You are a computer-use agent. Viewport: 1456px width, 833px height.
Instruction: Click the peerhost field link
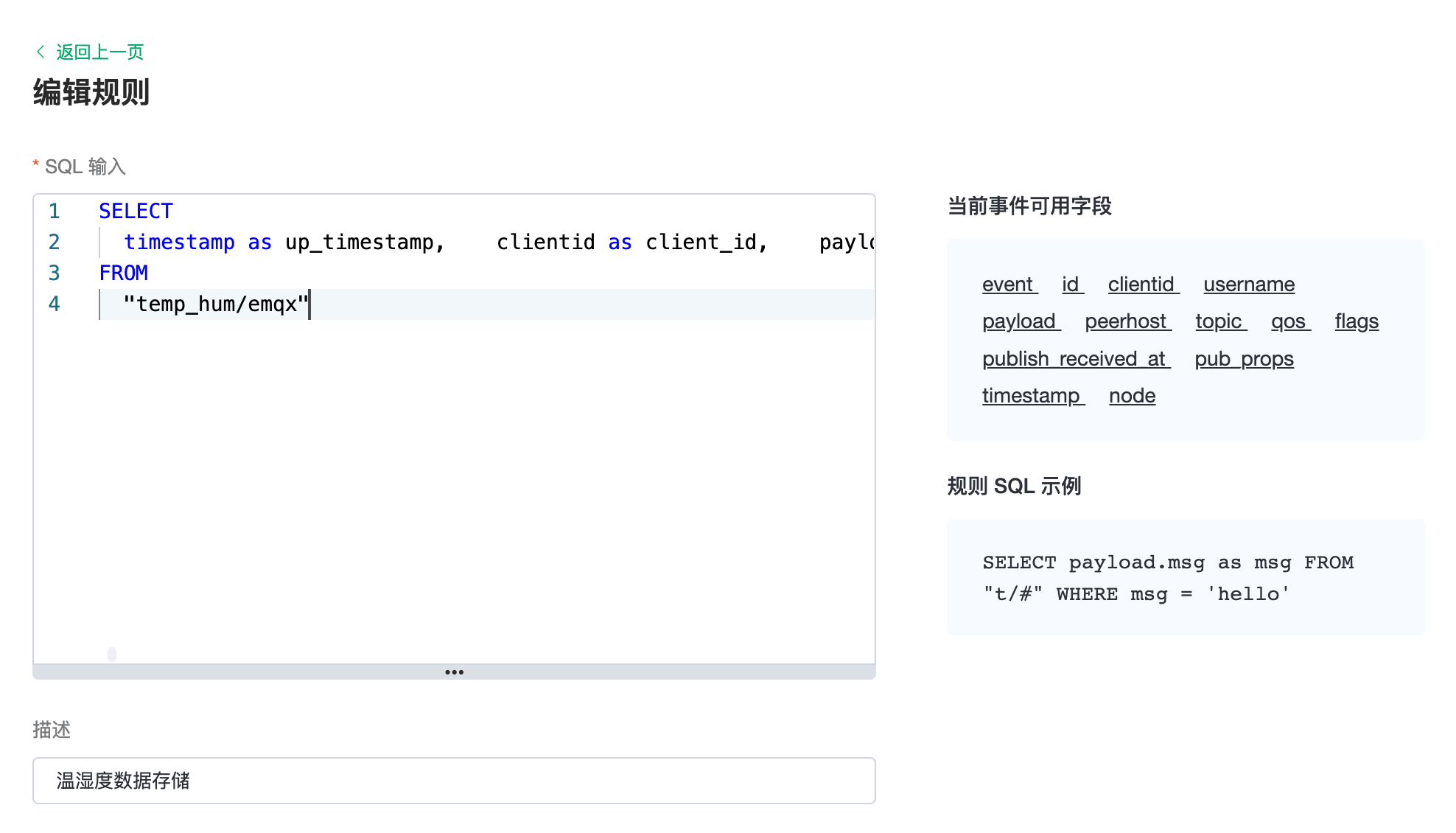point(1126,321)
